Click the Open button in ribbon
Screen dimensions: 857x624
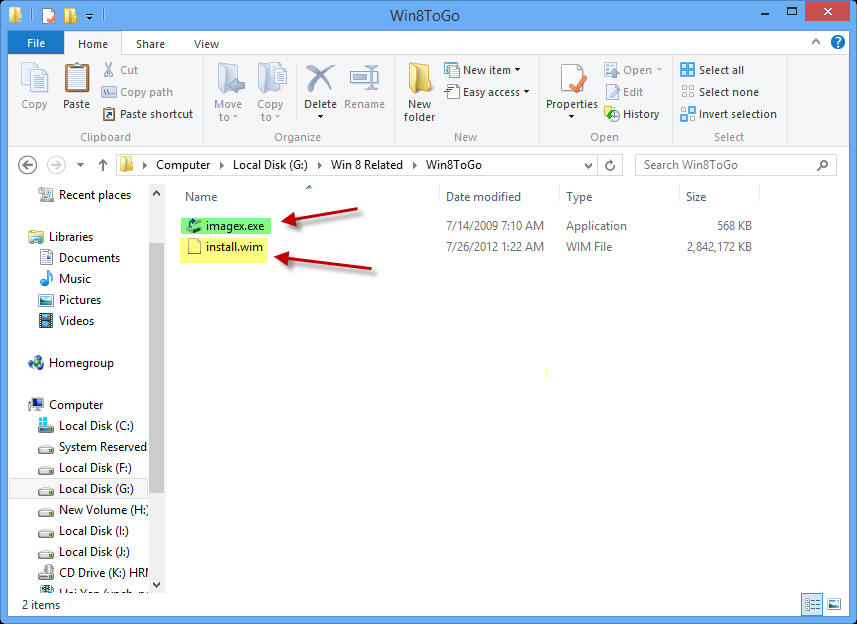[633, 70]
